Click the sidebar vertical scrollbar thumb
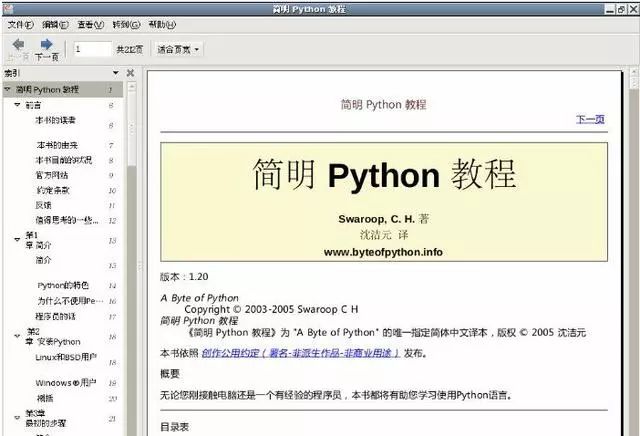Viewport: 640px width, 436px height. (131, 129)
